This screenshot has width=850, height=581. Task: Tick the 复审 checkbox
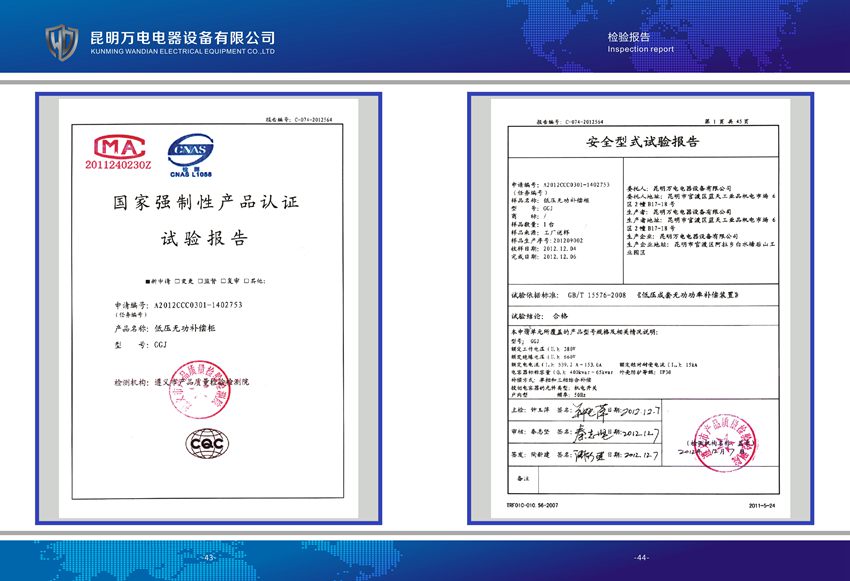point(225,283)
